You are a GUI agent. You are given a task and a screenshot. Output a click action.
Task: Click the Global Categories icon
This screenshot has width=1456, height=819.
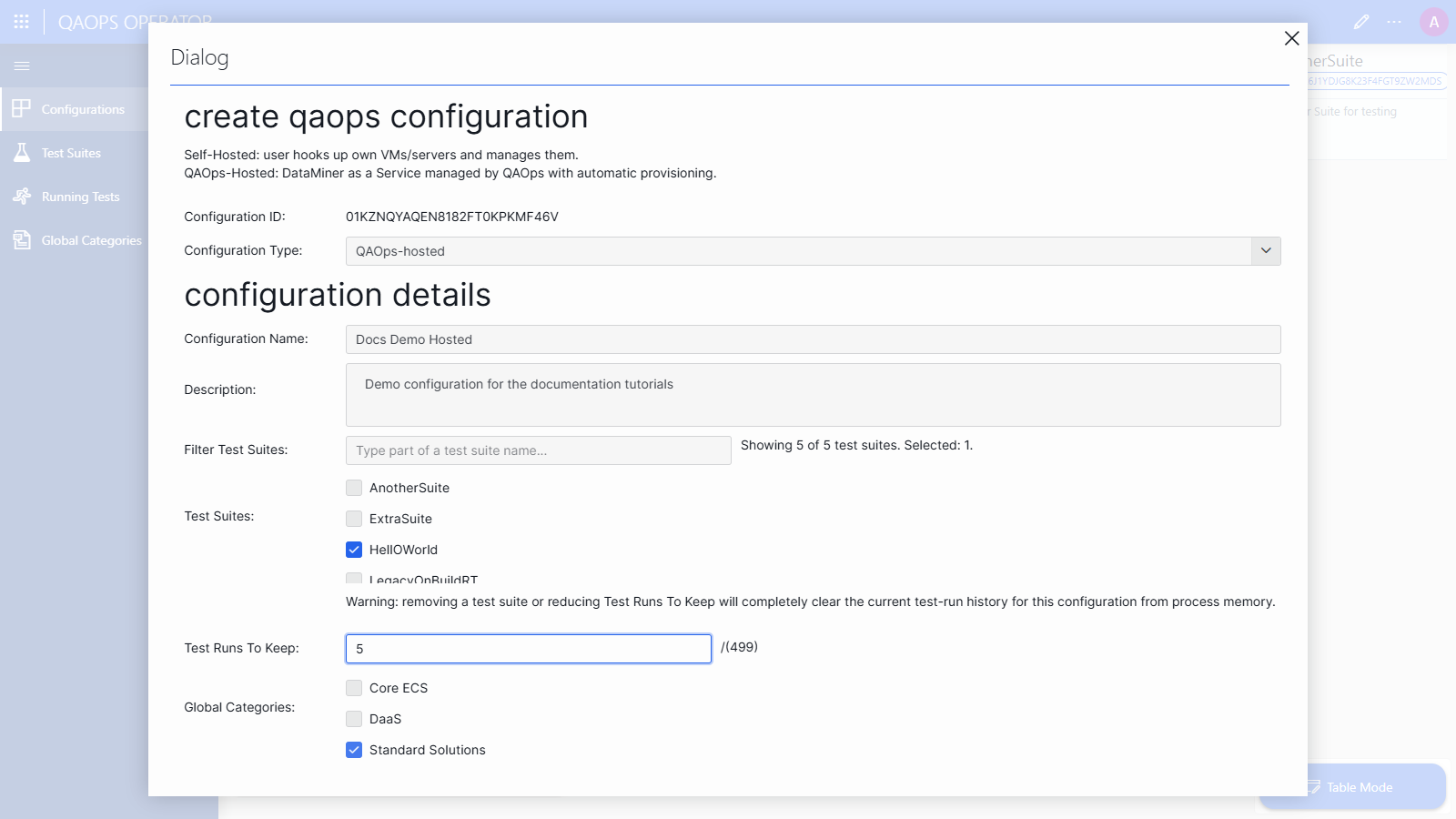pos(22,240)
